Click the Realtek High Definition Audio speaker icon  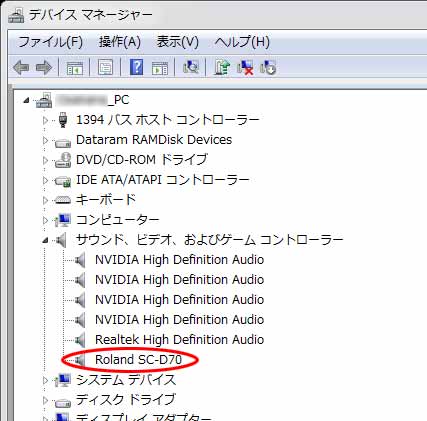80,340
